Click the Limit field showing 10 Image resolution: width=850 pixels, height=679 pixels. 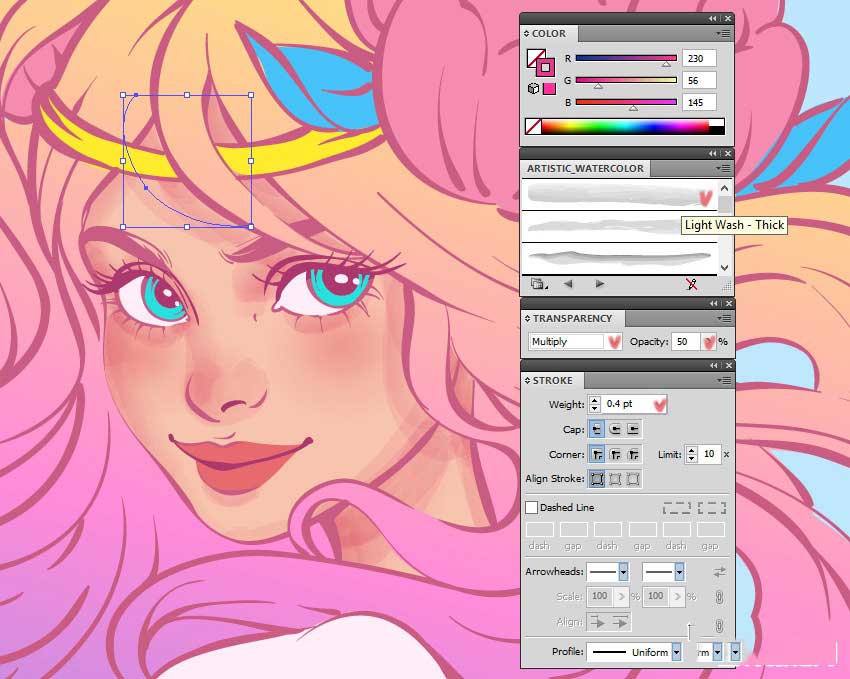click(709, 454)
